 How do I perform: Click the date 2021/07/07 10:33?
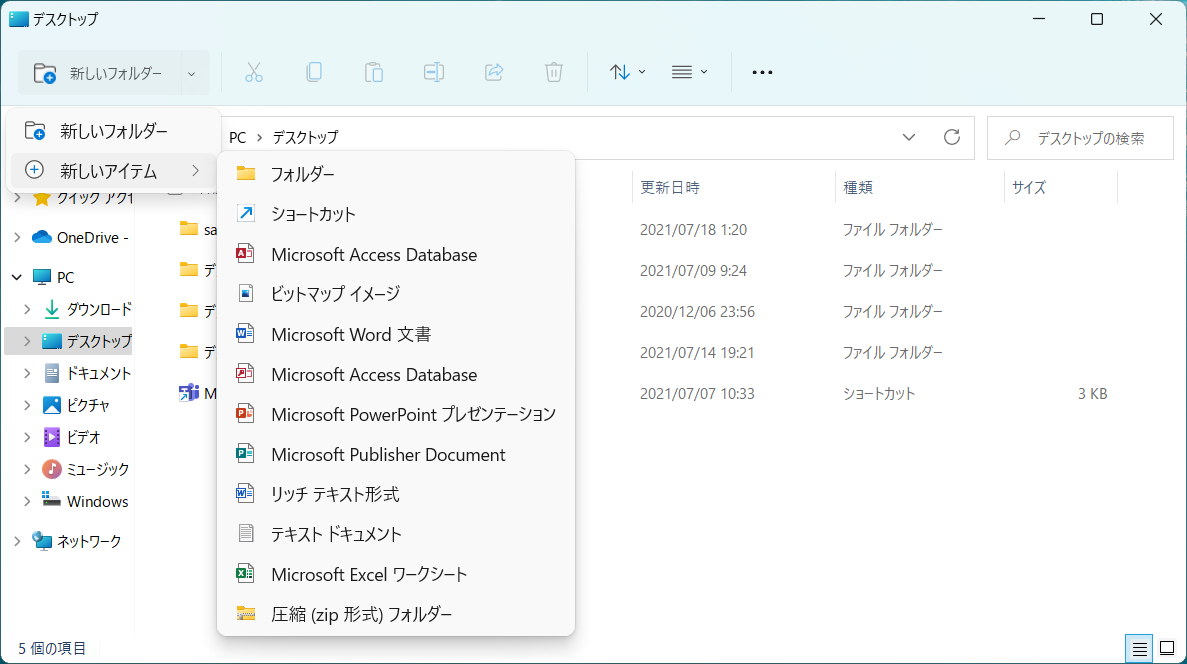pos(697,394)
